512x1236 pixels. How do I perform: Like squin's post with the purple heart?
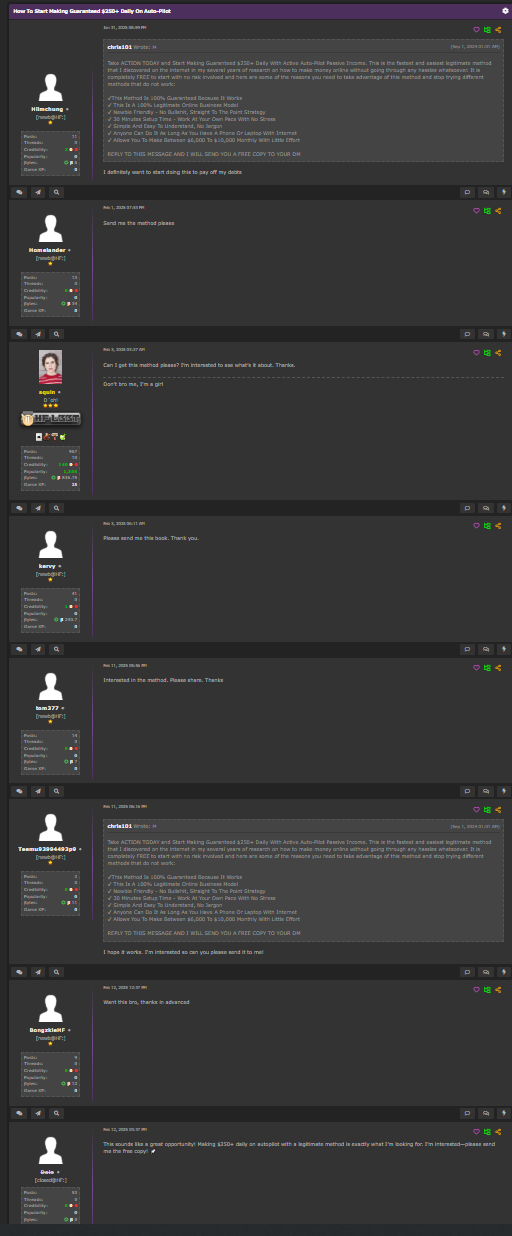click(477, 353)
